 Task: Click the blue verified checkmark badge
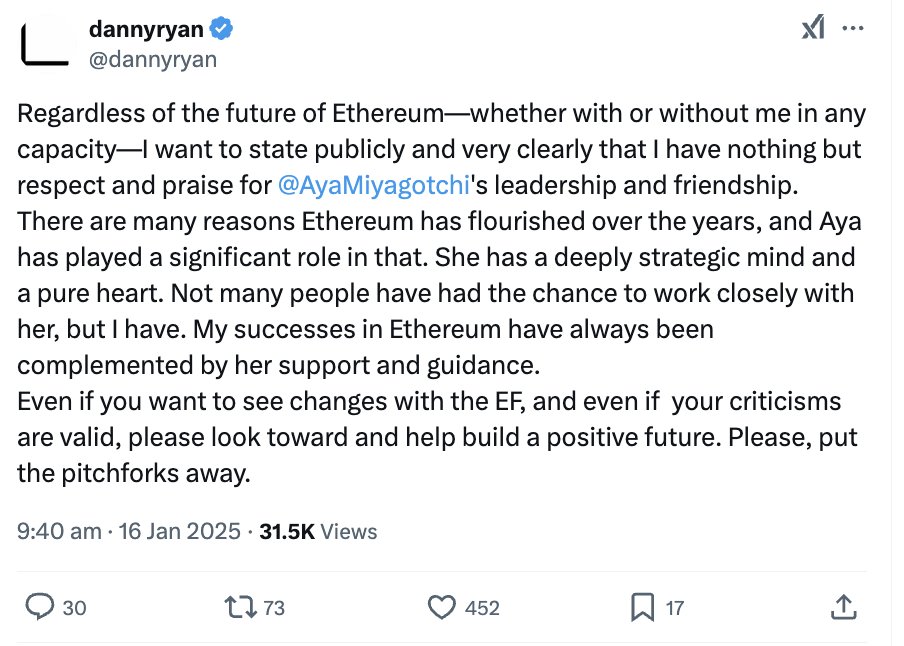tap(221, 29)
